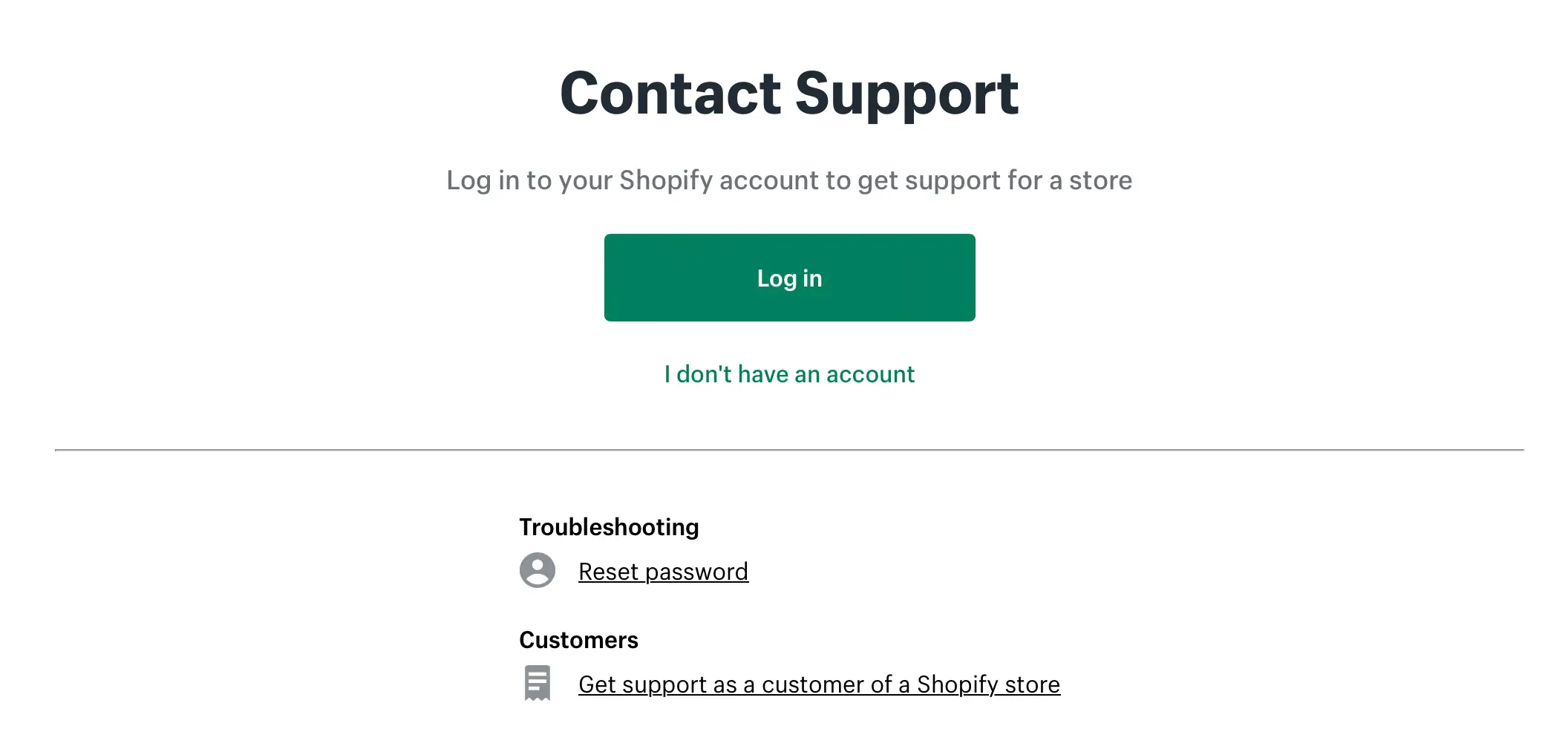Open the Reset password link
Screen dimensions: 1568x729
coord(663,572)
